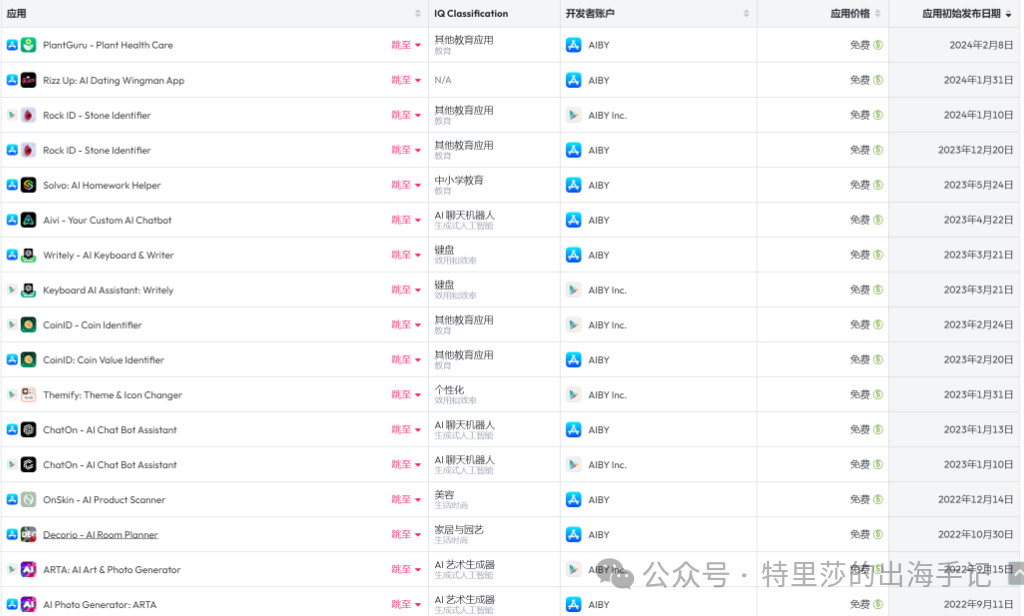
Task: Expand 跳至 menu in Solvo row
Action: 406,185
